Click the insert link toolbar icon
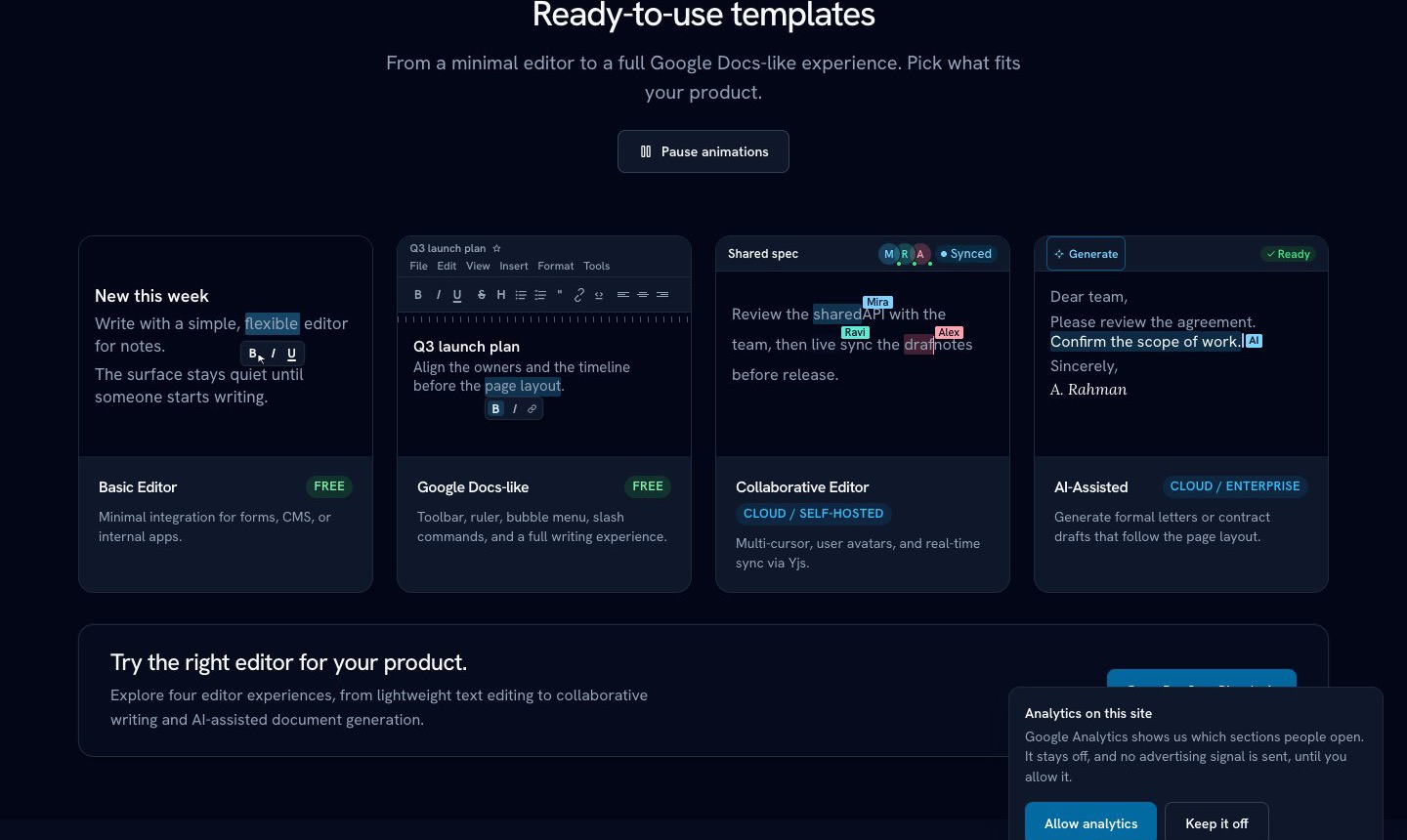Image resolution: width=1407 pixels, height=840 pixels. [x=579, y=295]
